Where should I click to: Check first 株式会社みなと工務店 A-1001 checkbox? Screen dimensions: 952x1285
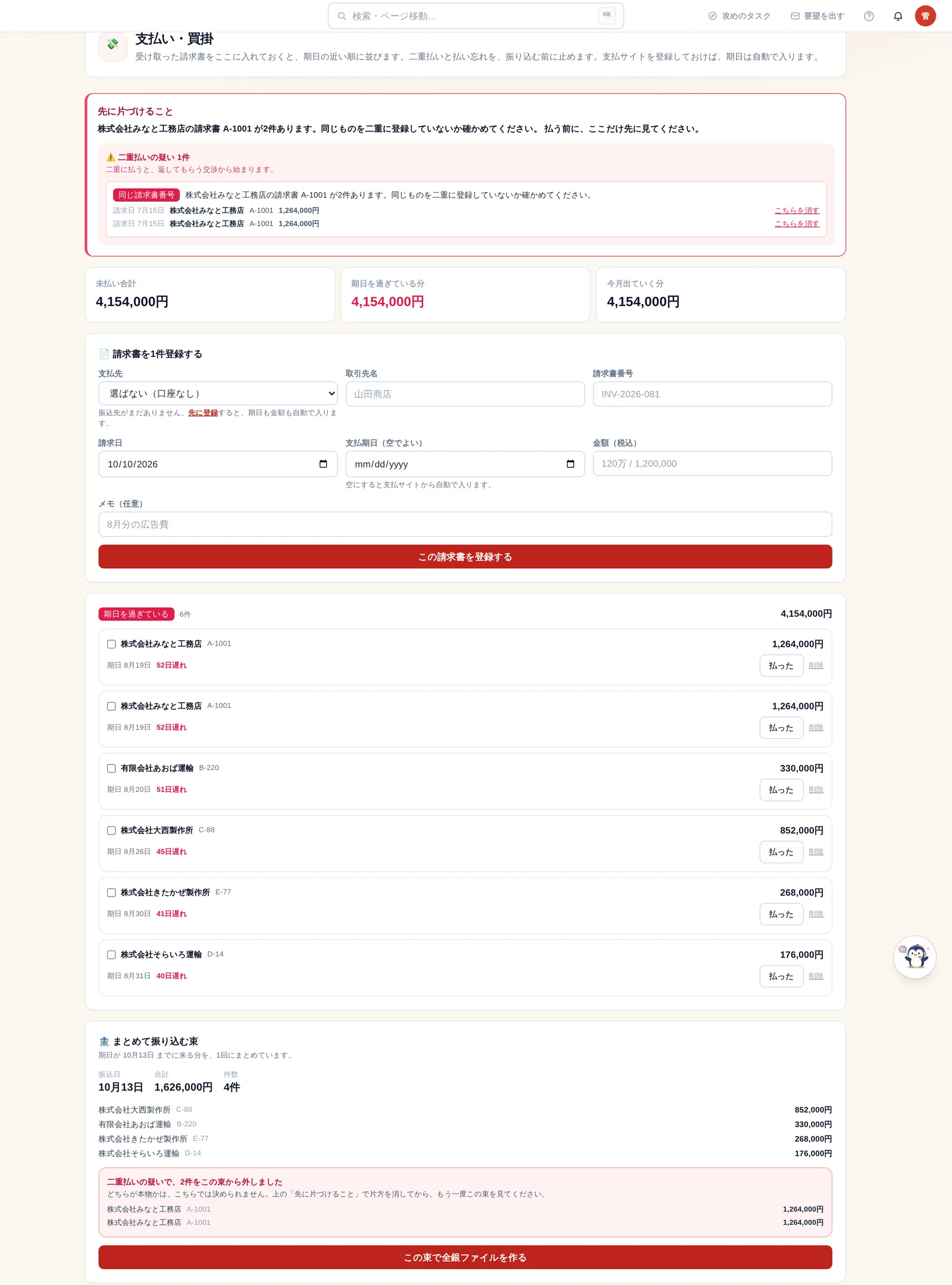point(111,644)
